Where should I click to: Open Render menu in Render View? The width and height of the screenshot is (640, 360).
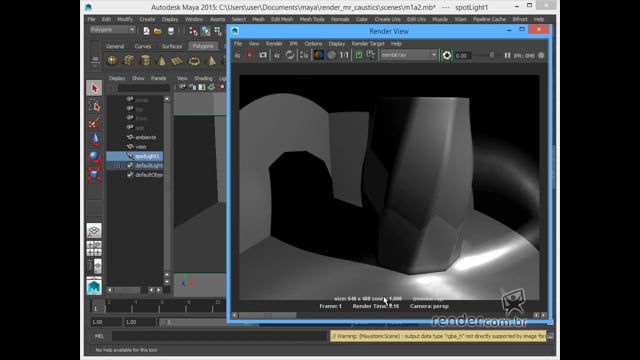click(x=274, y=44)
